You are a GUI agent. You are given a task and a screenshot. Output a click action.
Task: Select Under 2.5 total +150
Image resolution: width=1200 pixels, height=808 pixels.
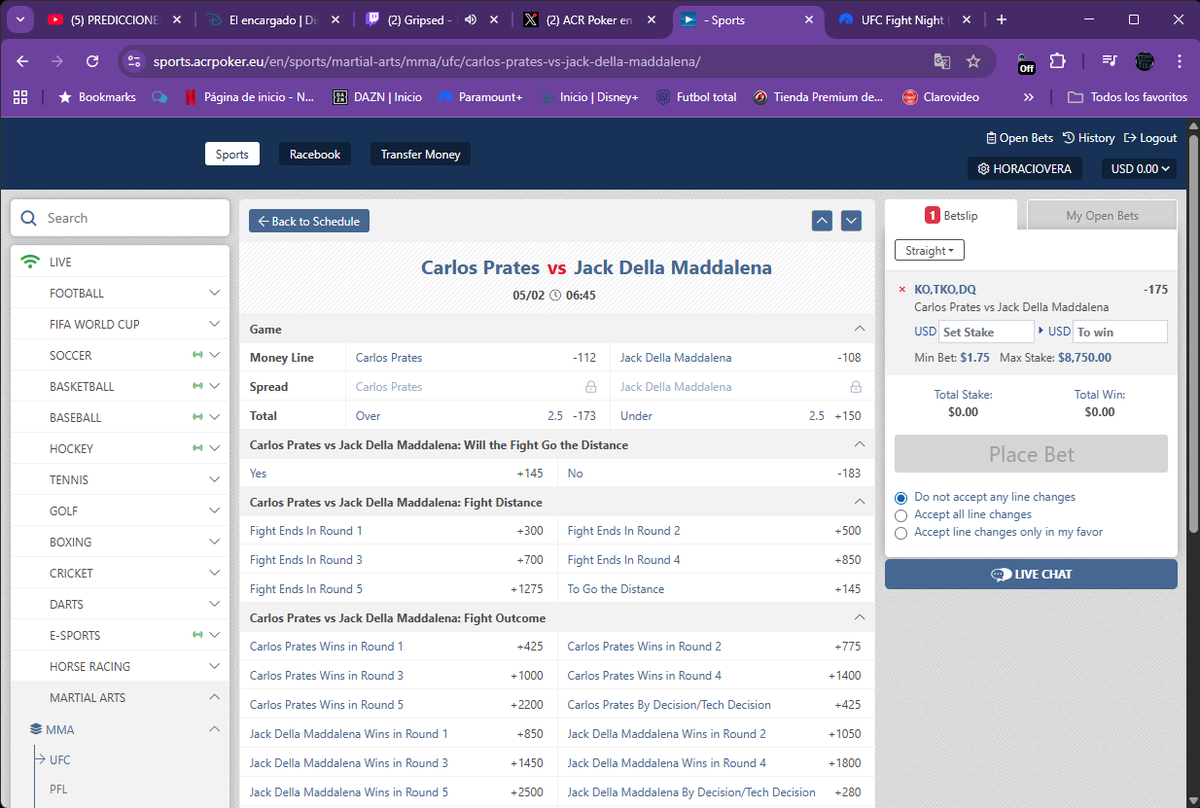[740, 416]
